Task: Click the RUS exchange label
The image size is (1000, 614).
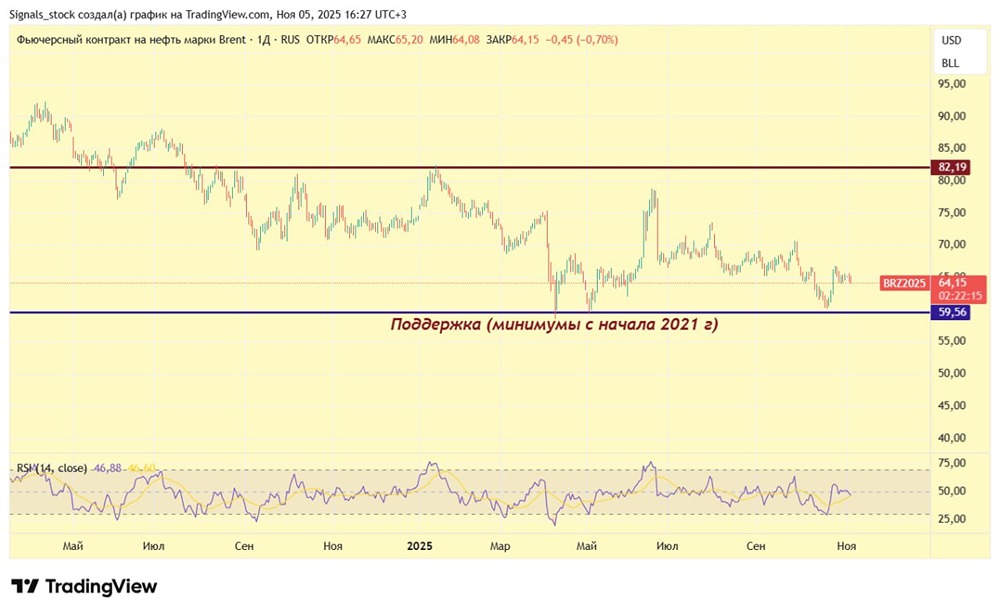Action: coord(290,40)
